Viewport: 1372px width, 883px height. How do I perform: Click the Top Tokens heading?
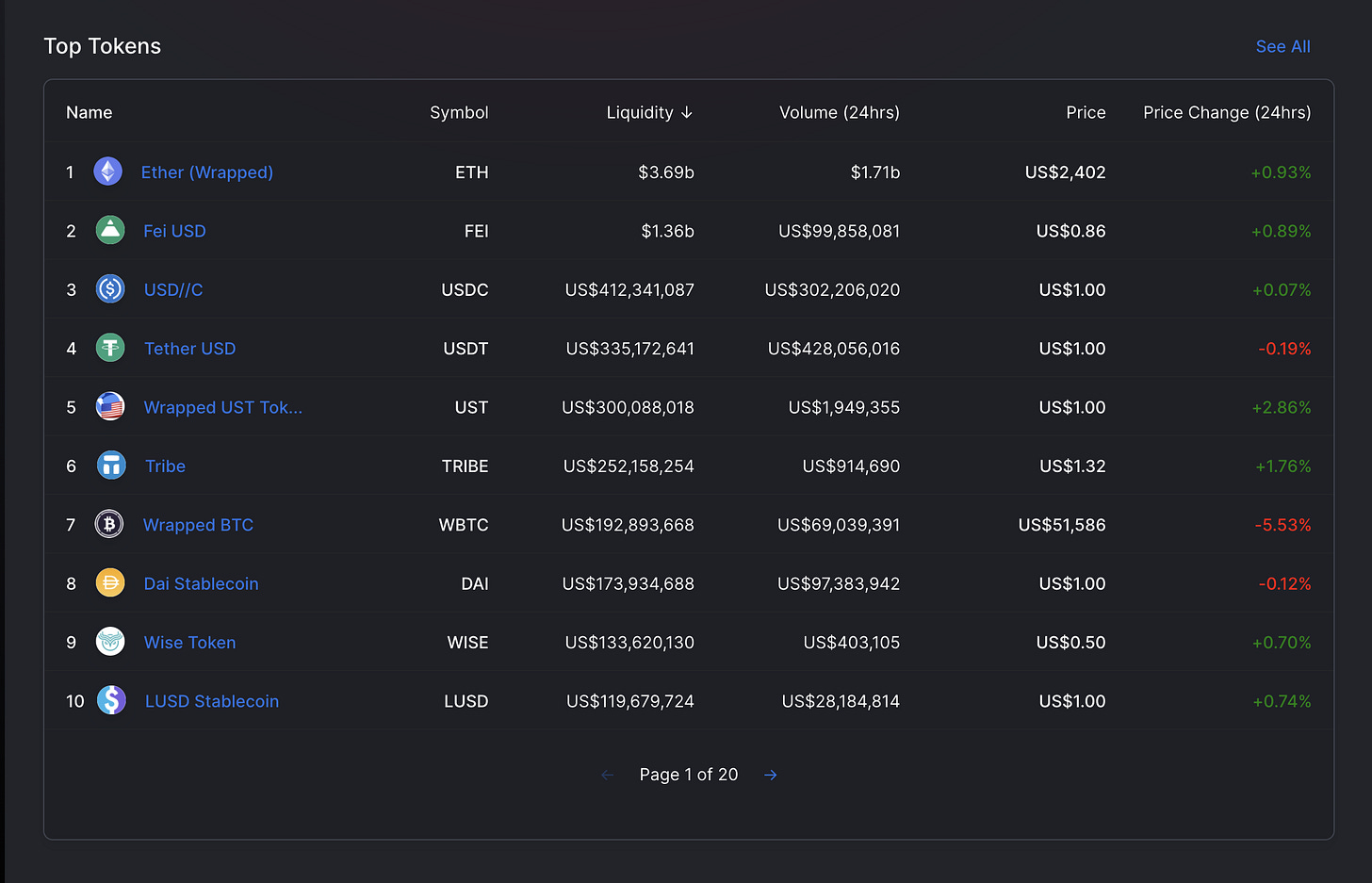click(103, 46)
